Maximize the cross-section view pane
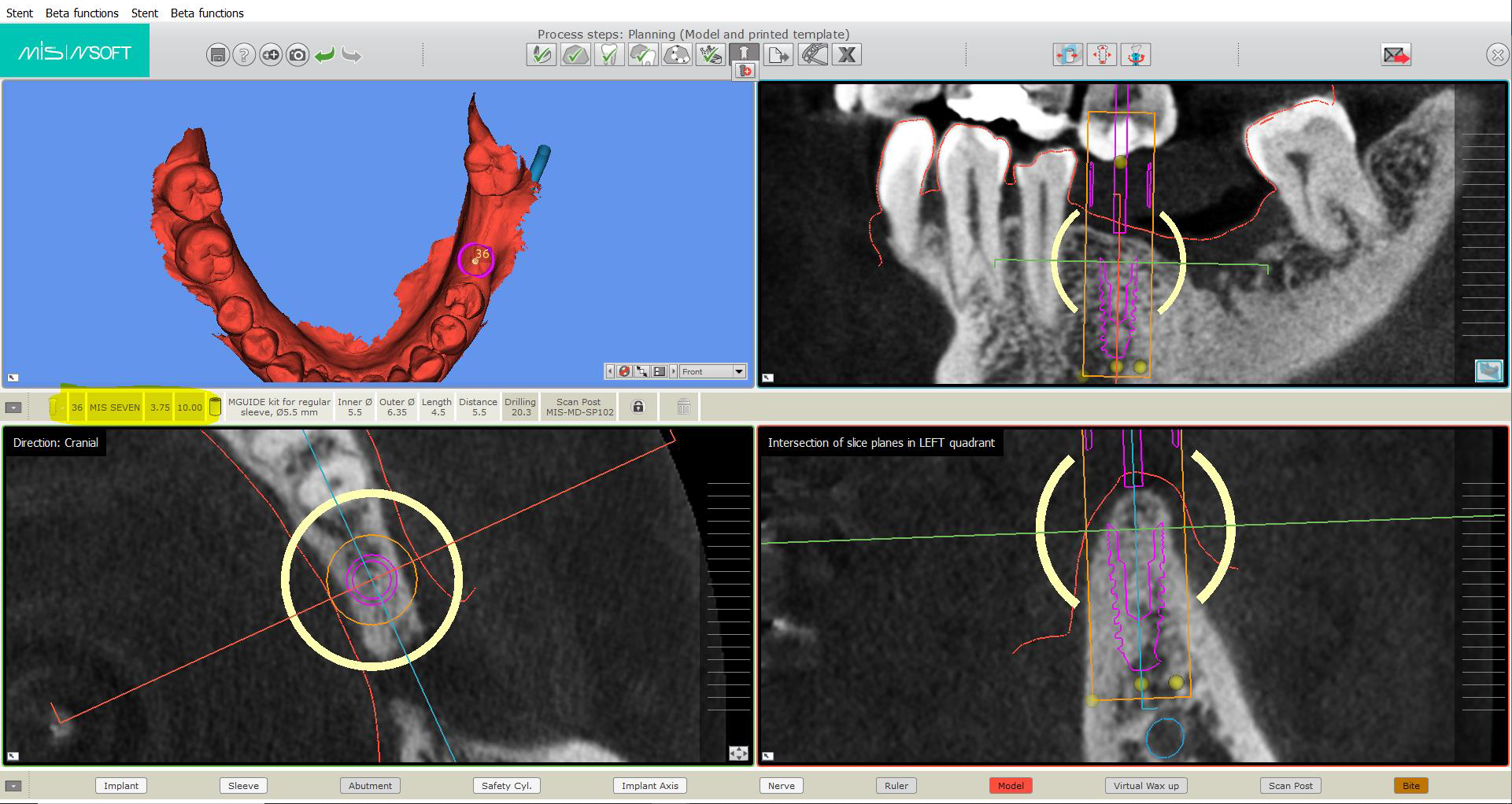The width and height of the screenshot is (1512, 804). tap(768, 756)
